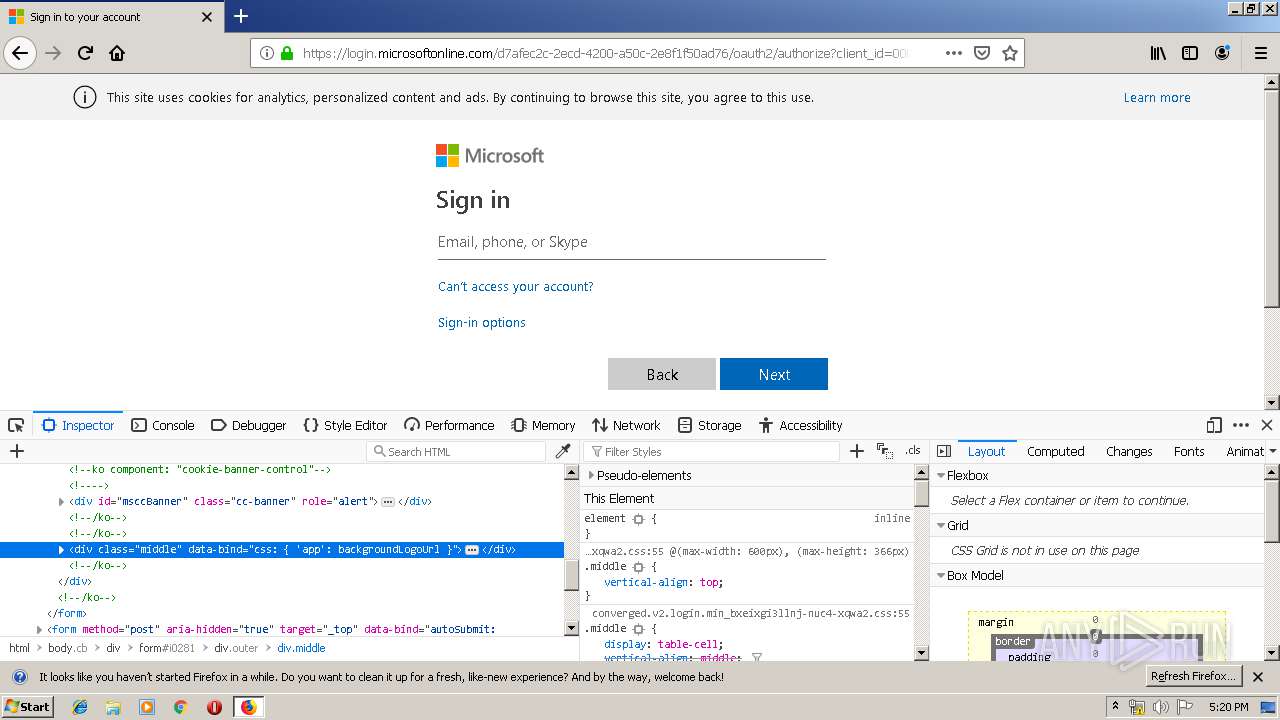Click the cookie notice info icon
The image size is (1280, 720).
(85, 97)
